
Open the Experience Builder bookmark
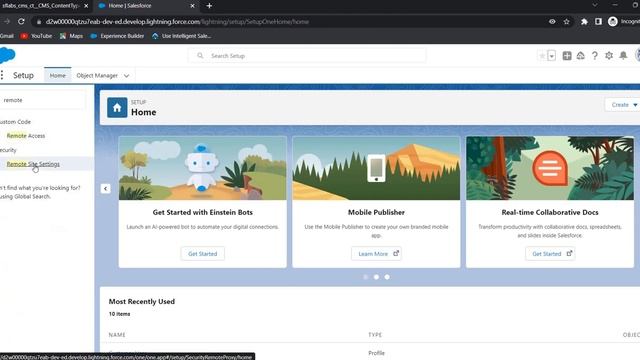[117, 36]
